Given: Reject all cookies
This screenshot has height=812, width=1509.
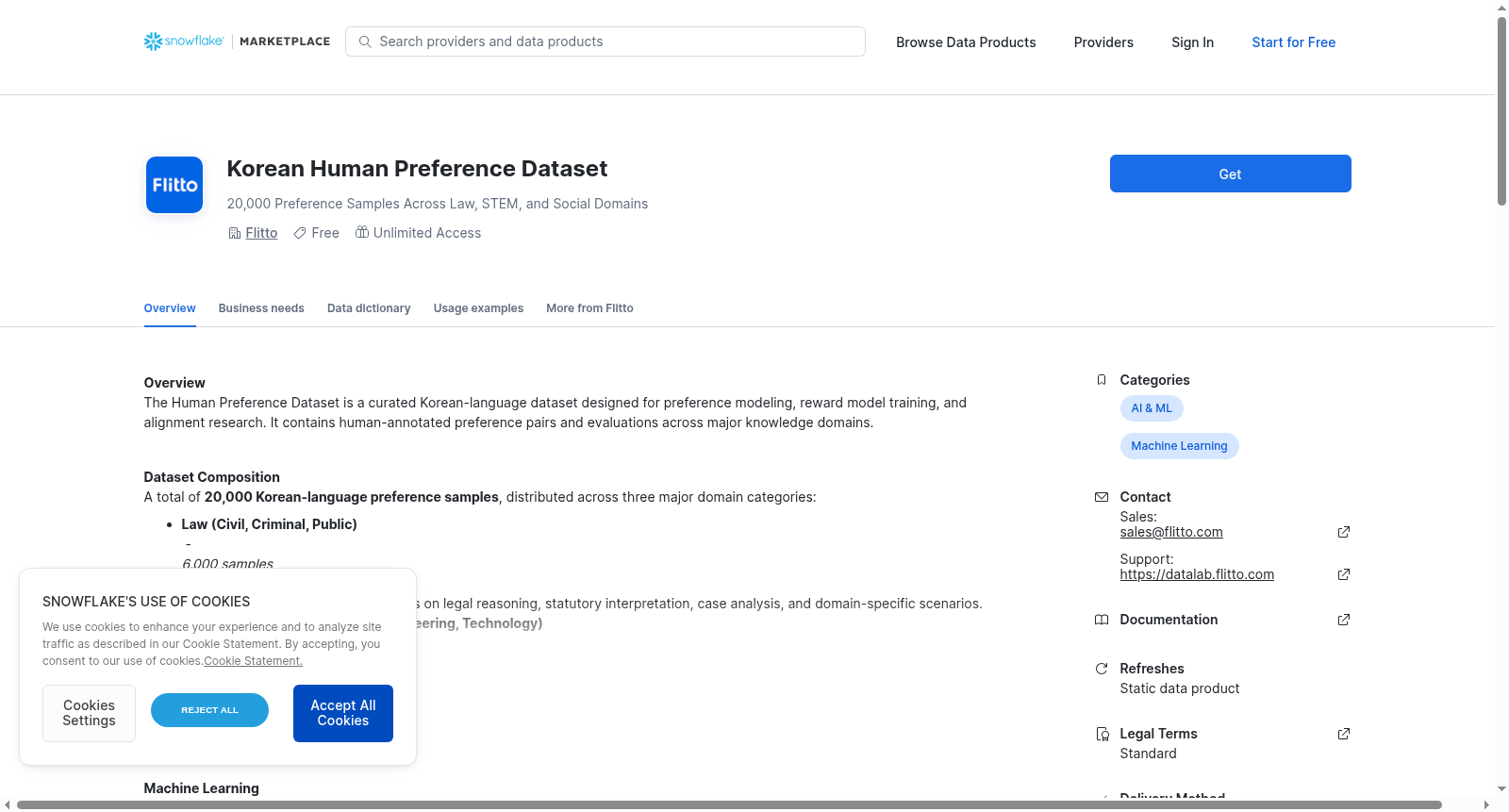Looking at the screenshot, I should (x=209, y=710).
